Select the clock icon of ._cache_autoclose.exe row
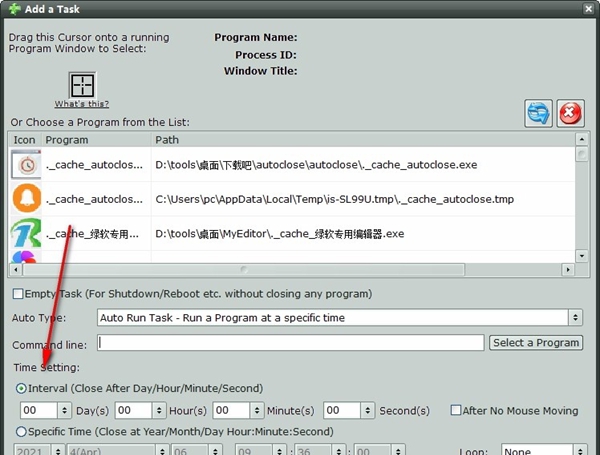600x455 pixels. tap(26, 165)
